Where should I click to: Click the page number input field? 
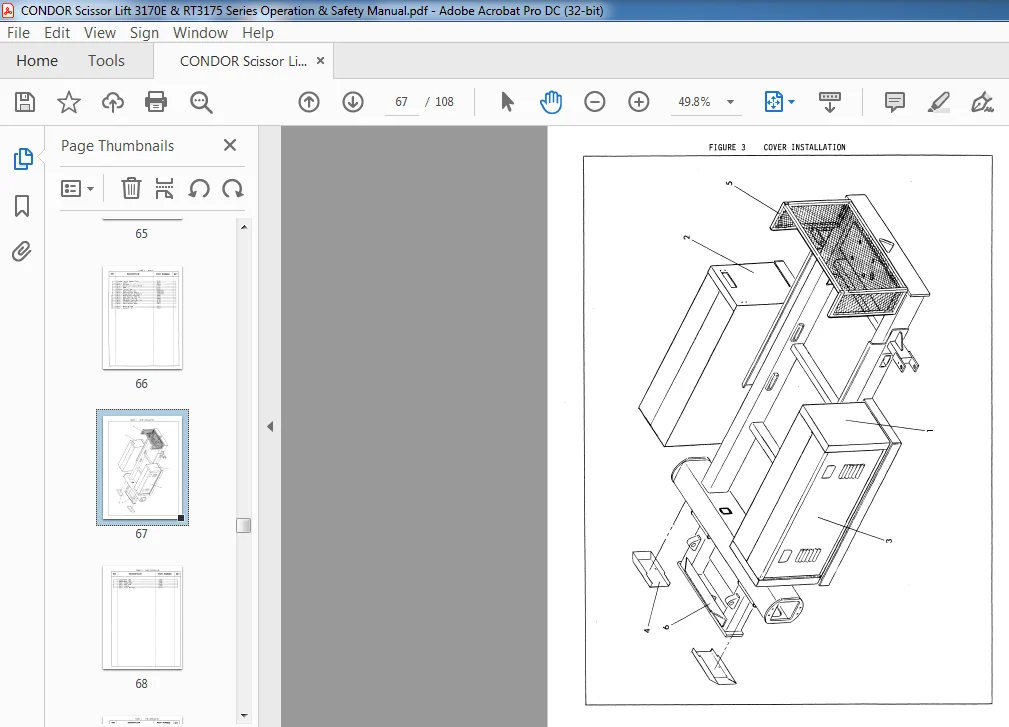[402, 102]
